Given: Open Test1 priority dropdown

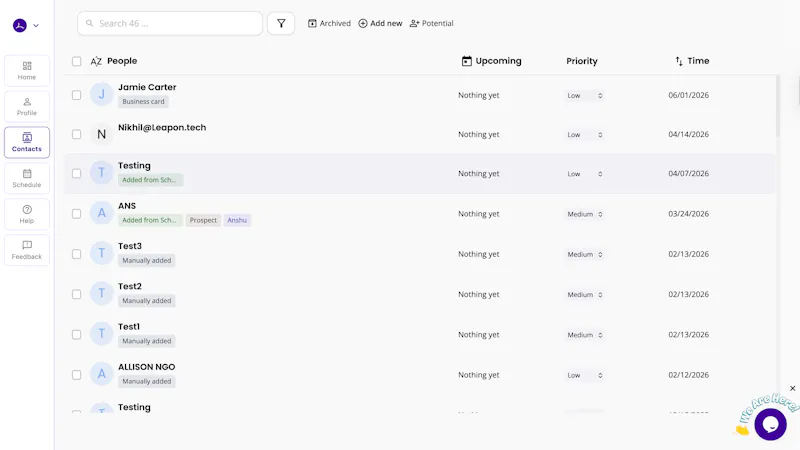Looking at the screenshot, I should tap(585, 335).
